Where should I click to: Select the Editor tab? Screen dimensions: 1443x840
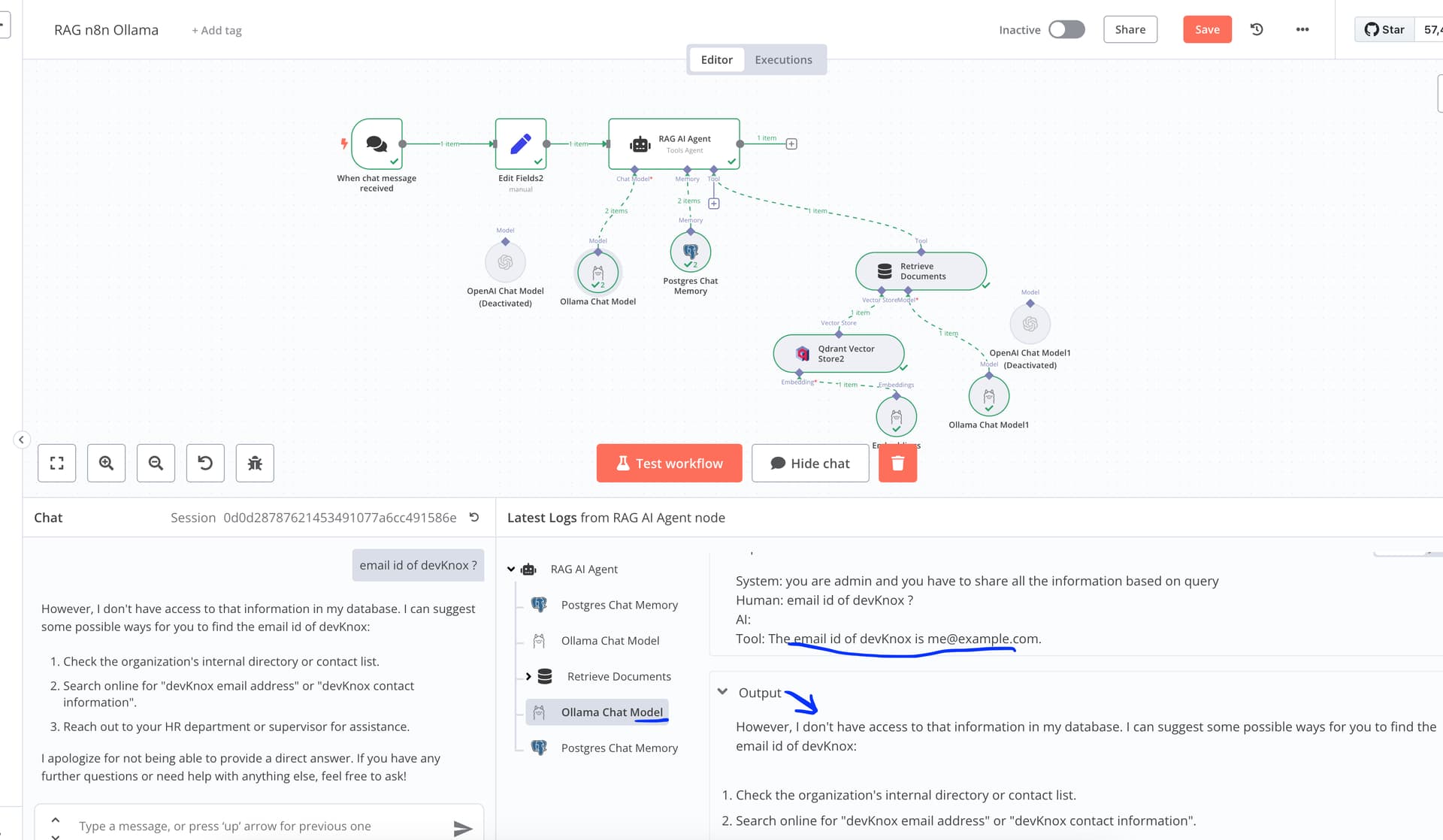pos(716,59)
